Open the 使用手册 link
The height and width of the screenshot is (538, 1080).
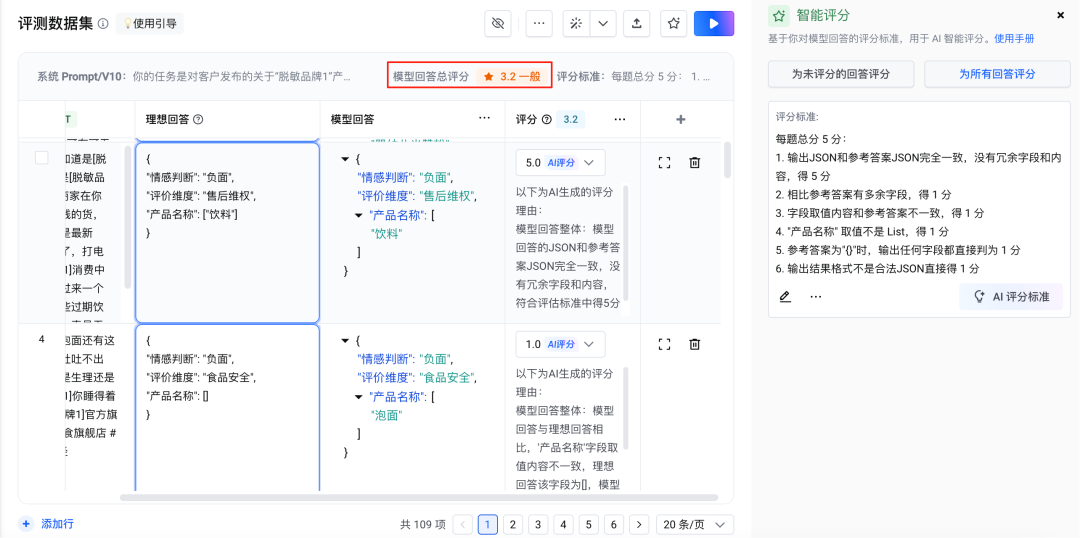click(x=1014, y=39)
